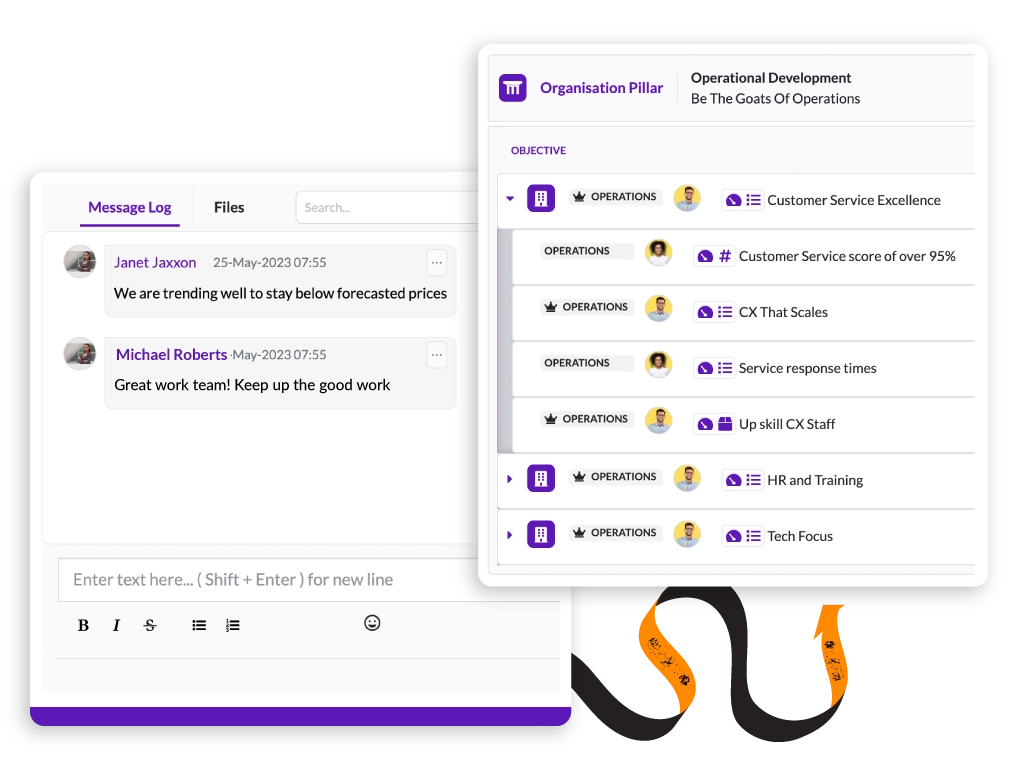Click the Organisation Pillar icon
This screenshot has height=760, width=1024.
(513, 88)
